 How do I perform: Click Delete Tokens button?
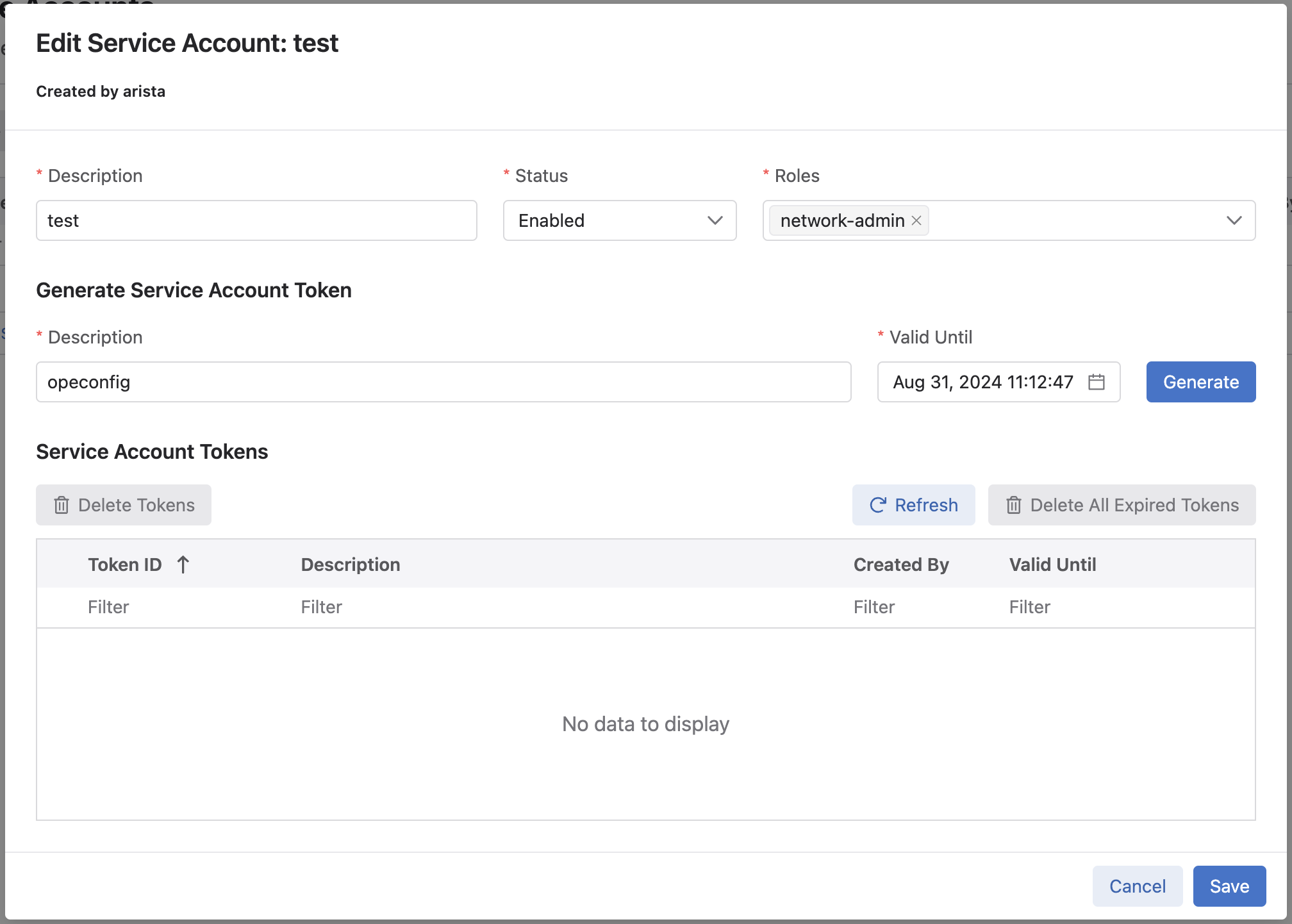(x=124, y=505)
